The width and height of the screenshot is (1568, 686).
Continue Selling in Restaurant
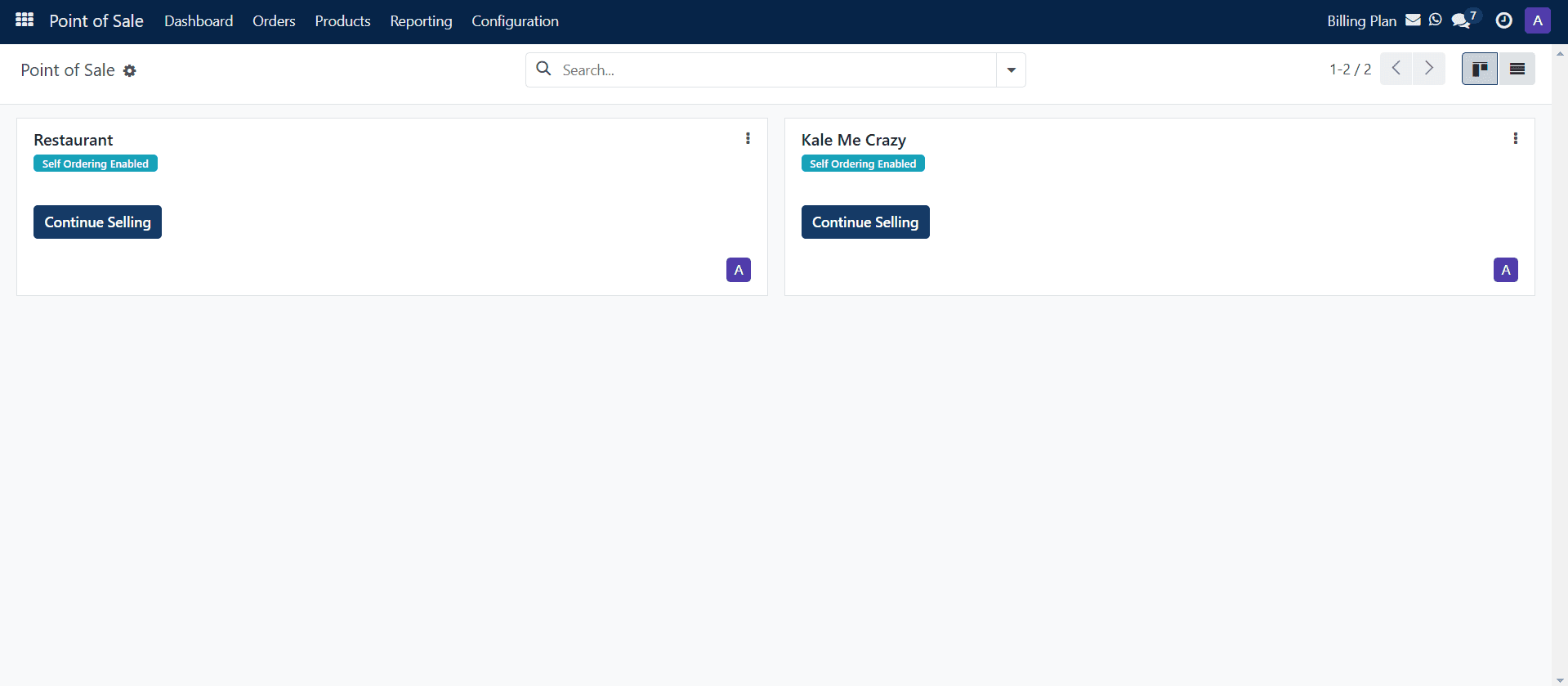97,222
